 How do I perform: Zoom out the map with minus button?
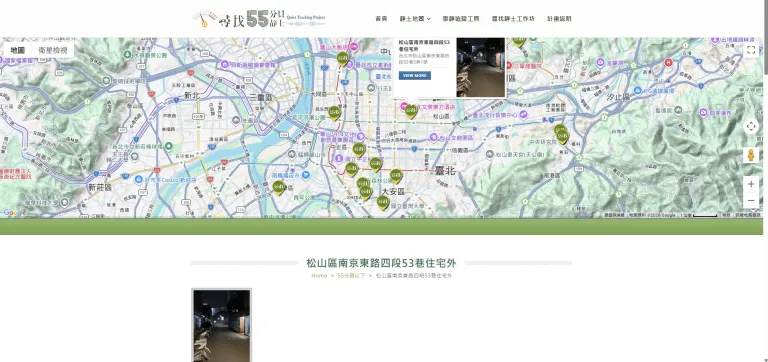tap(751, 201)
